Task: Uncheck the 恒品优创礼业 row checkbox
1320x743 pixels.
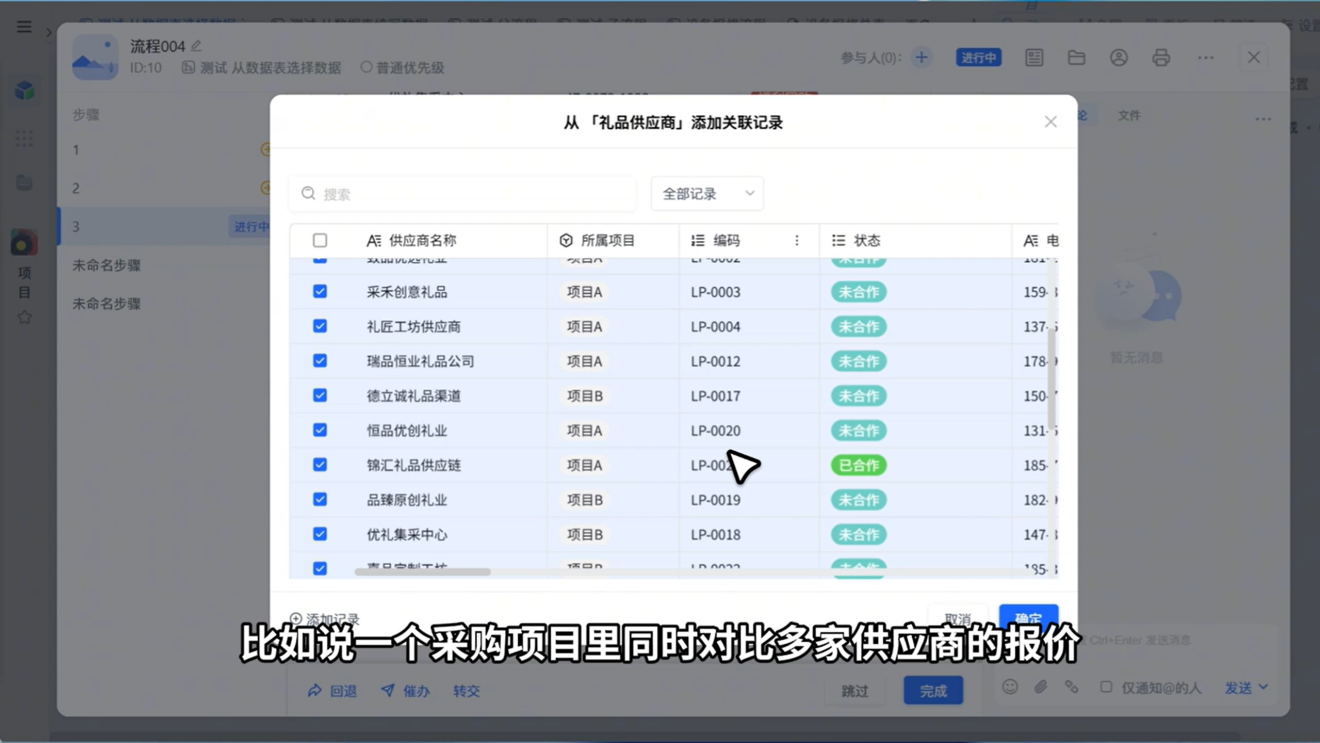Action: tap(320, 430)
